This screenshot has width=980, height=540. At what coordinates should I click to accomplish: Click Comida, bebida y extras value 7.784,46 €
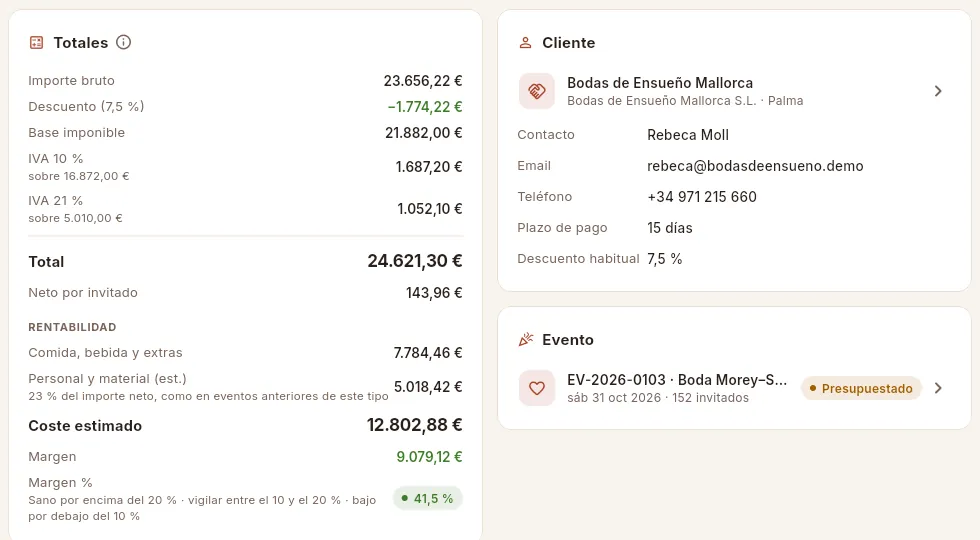pyautogui.click(x=428, y=352)
